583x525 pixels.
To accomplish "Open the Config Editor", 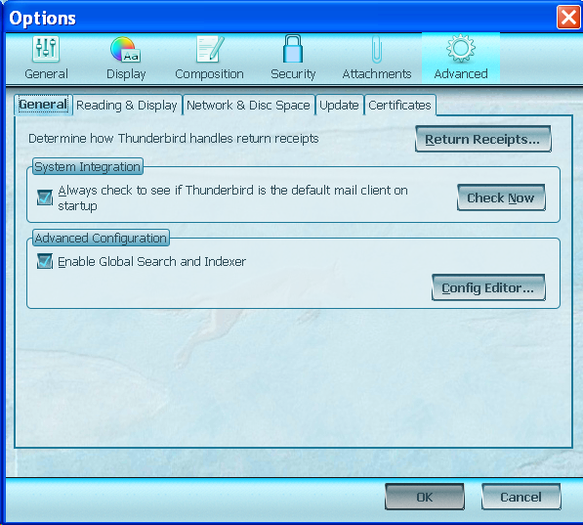I will point(488,288).
